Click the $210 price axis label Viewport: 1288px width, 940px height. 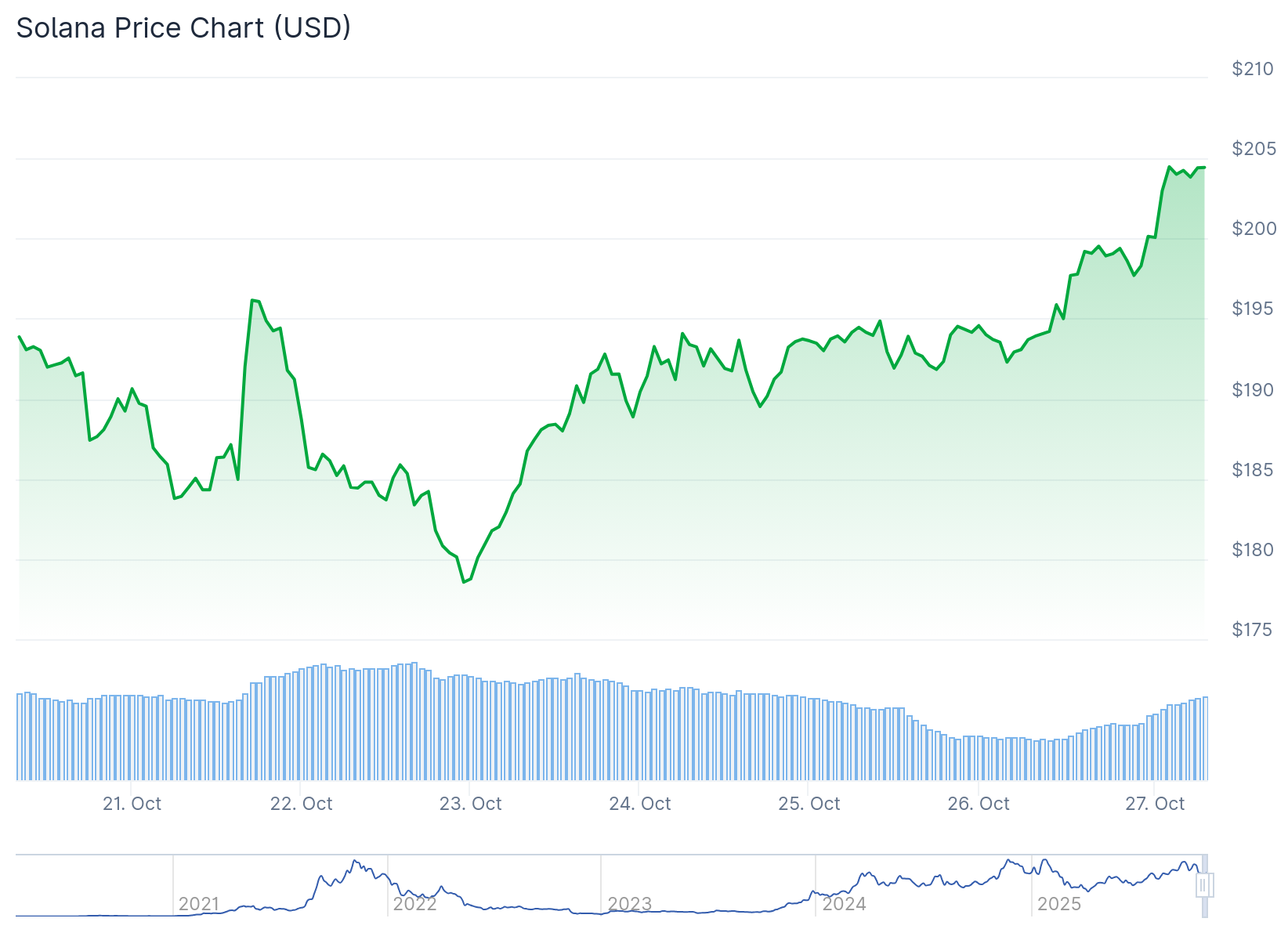[x=1253, y=69]
